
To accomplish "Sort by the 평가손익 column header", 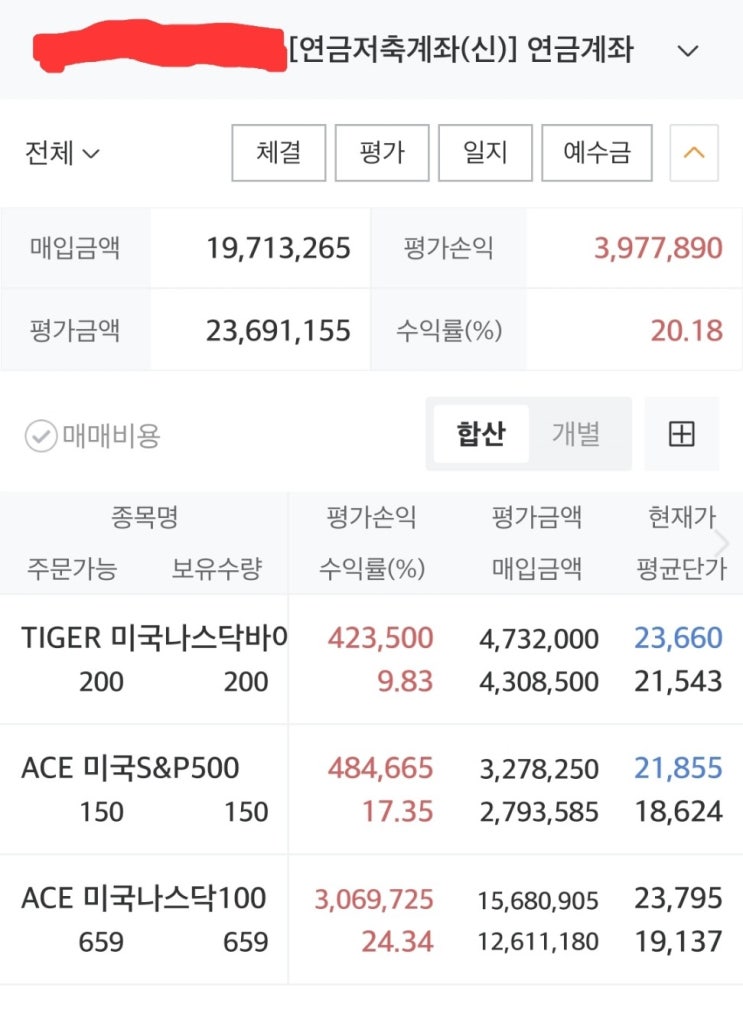I will [371, 518].
